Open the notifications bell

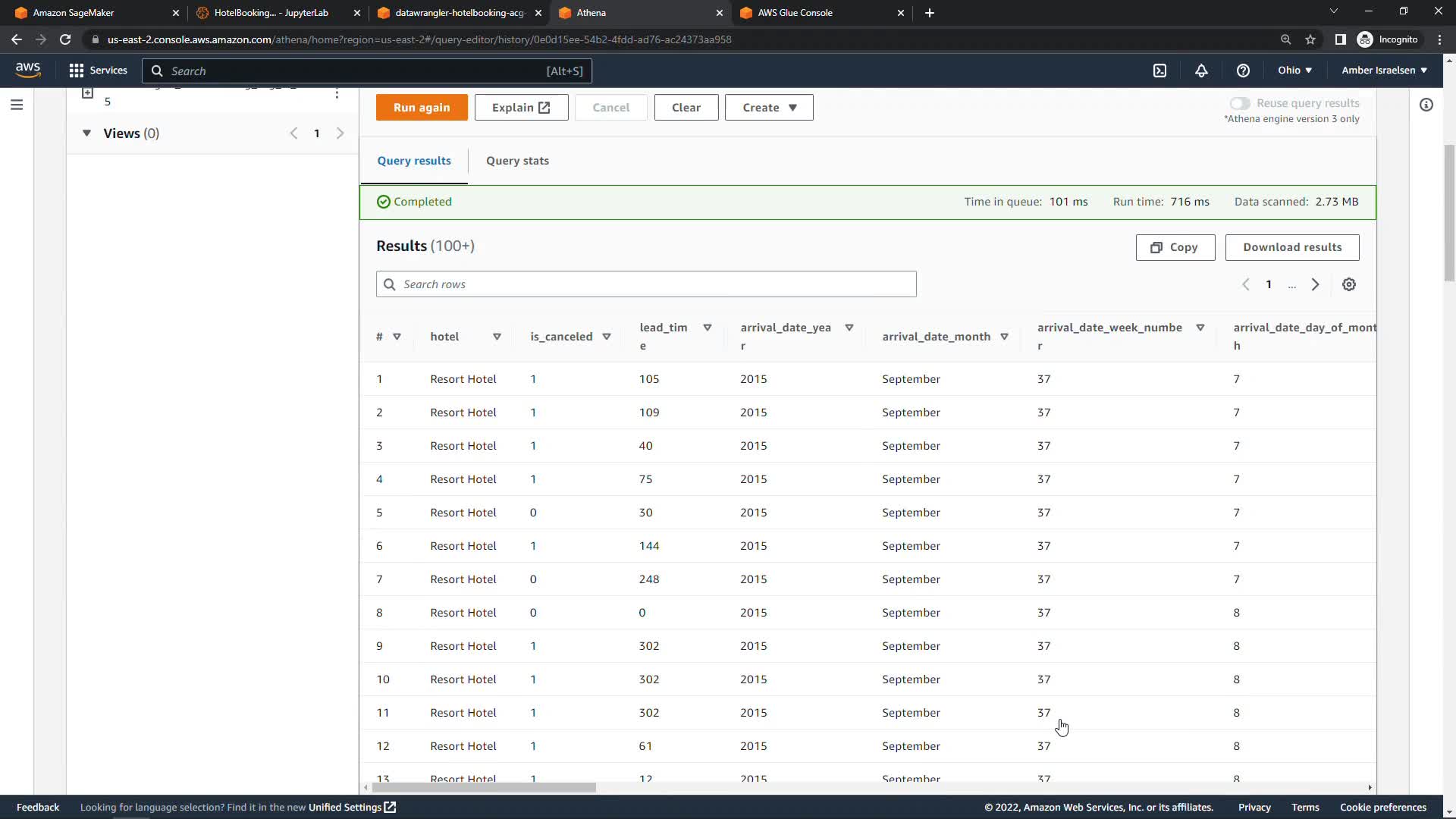1201,71
